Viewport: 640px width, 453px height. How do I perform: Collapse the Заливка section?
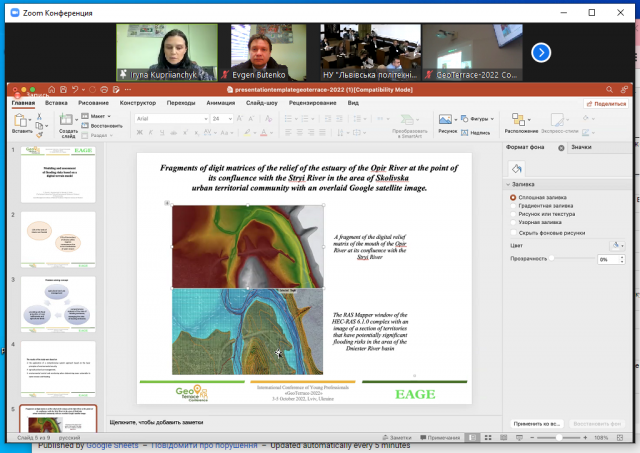pyautogui.click(x=509, y=184)
